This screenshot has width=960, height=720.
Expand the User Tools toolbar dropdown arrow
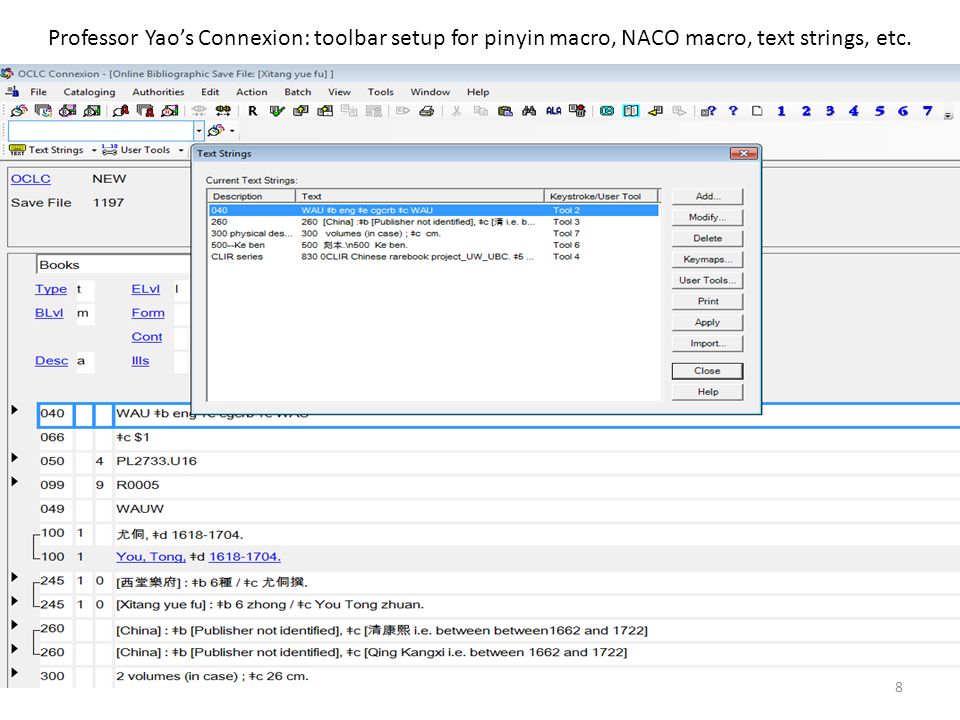(181, 150)
